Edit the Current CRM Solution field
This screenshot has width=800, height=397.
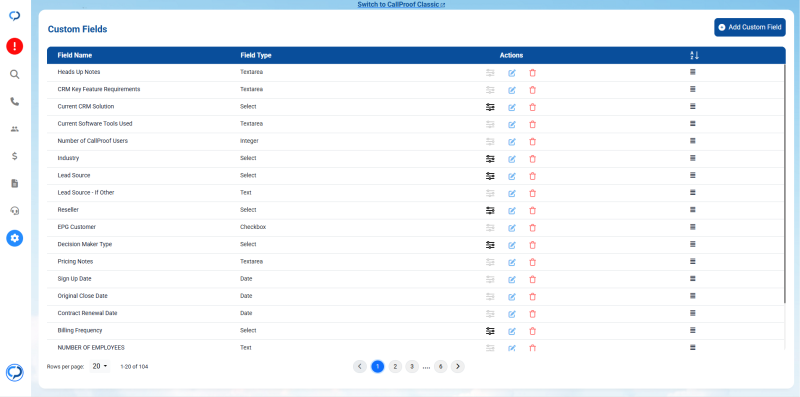pos(512,107)
